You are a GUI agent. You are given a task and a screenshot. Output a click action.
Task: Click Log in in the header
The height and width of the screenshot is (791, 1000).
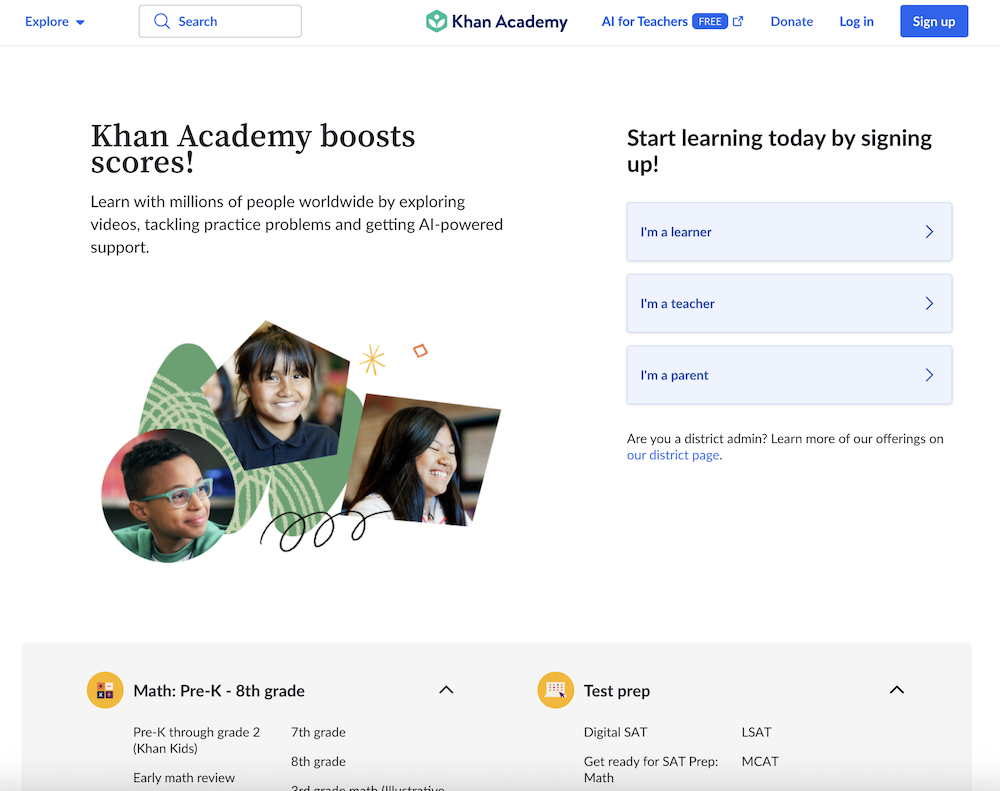[857, 22]
